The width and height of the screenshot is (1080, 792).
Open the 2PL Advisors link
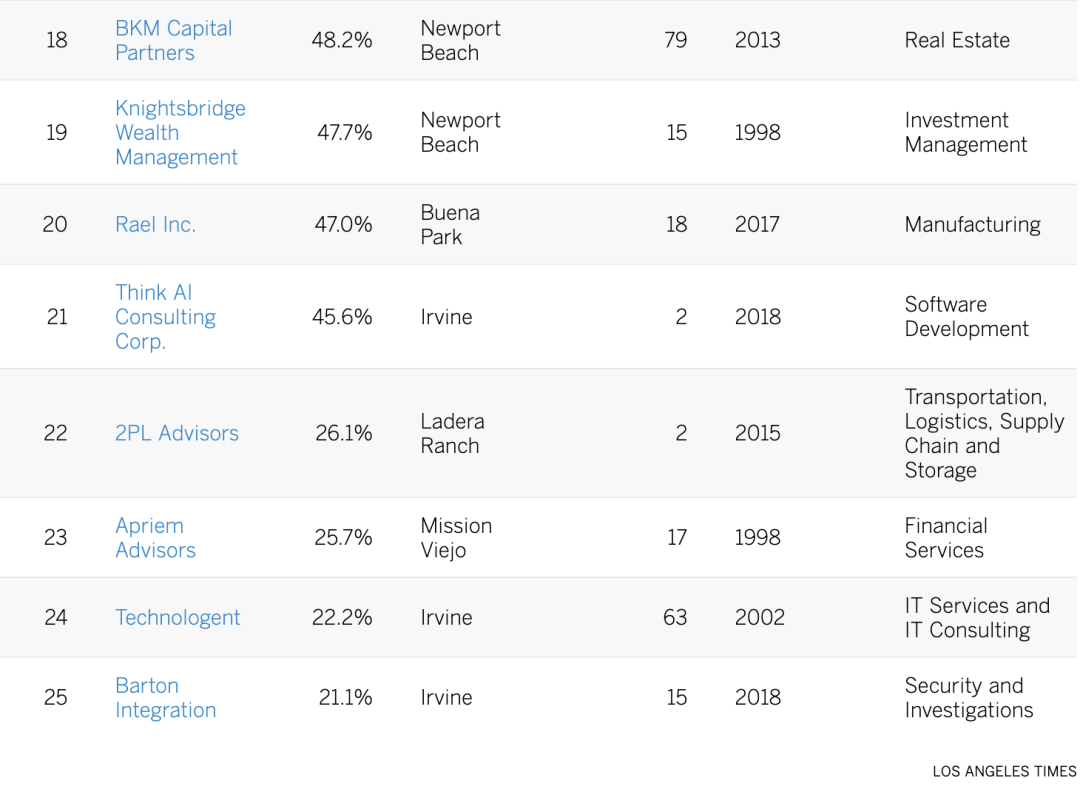click(x=177, y=433)
